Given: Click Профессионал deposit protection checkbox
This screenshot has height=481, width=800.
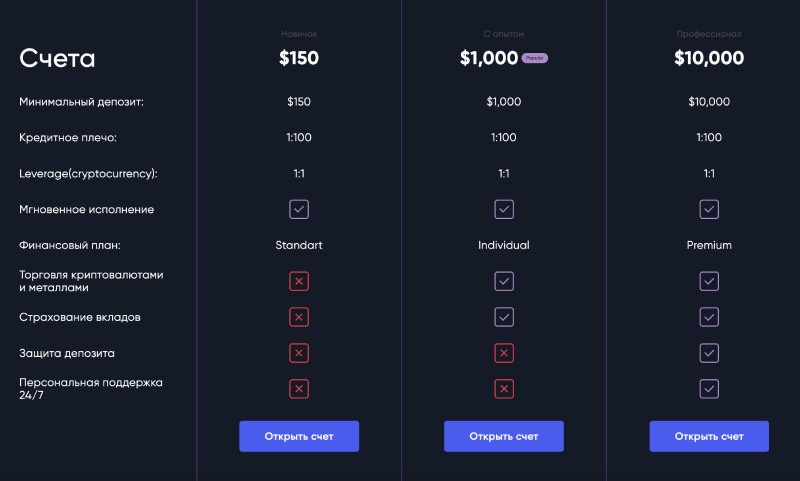Looking at the screenshot, I should [x=709, y=353].
